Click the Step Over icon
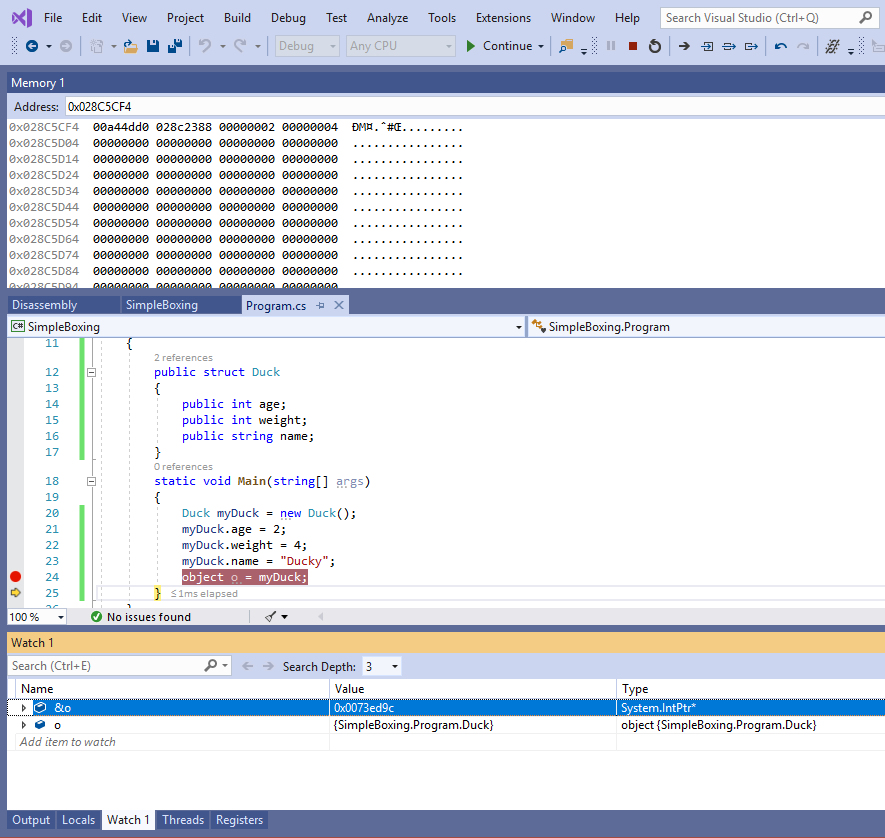The image size is (885, 838). click(x=729, y=46)
